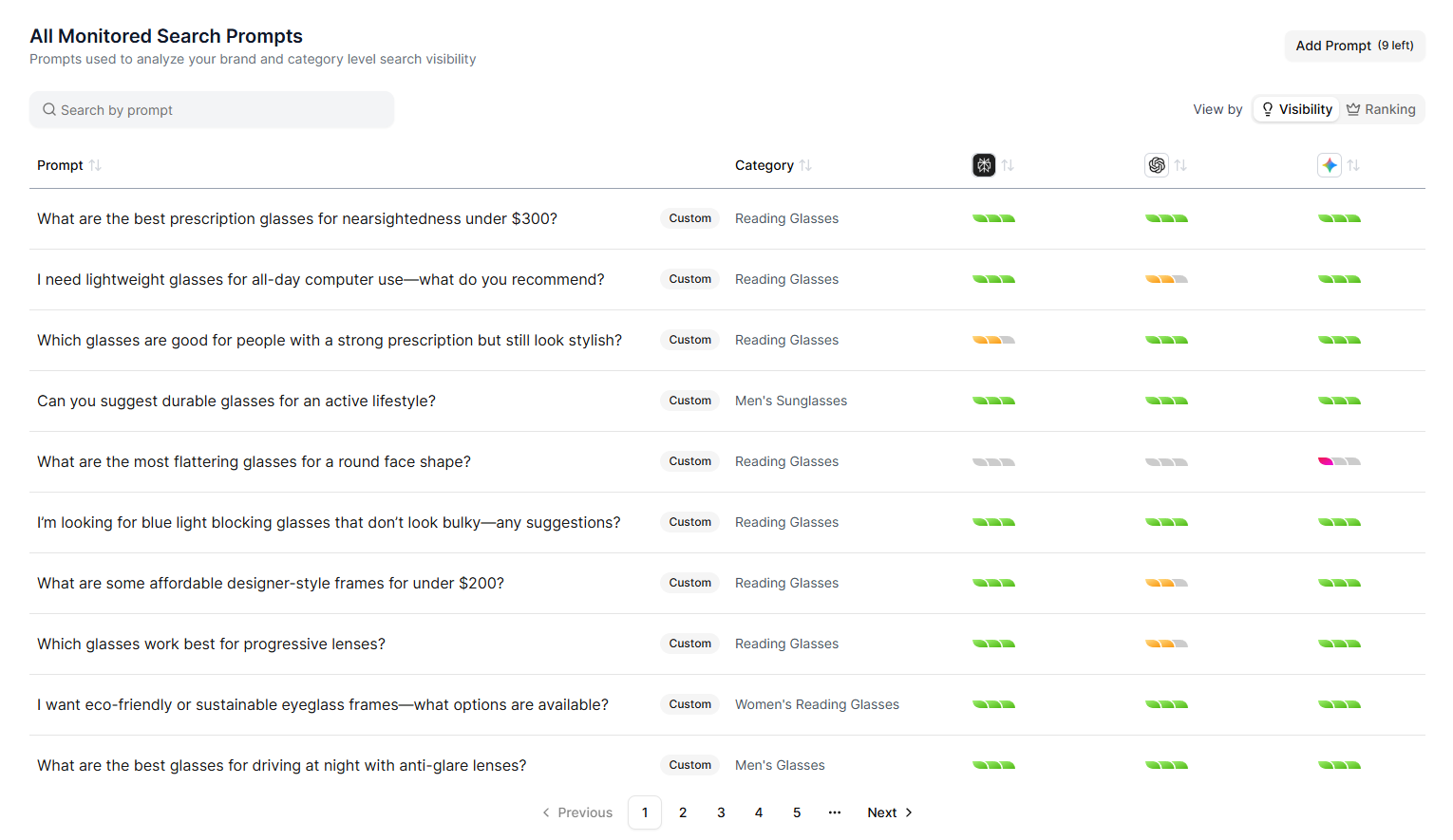
Task: Click the pink visibility bar on round face prompt
Action: click(1326, 461)
